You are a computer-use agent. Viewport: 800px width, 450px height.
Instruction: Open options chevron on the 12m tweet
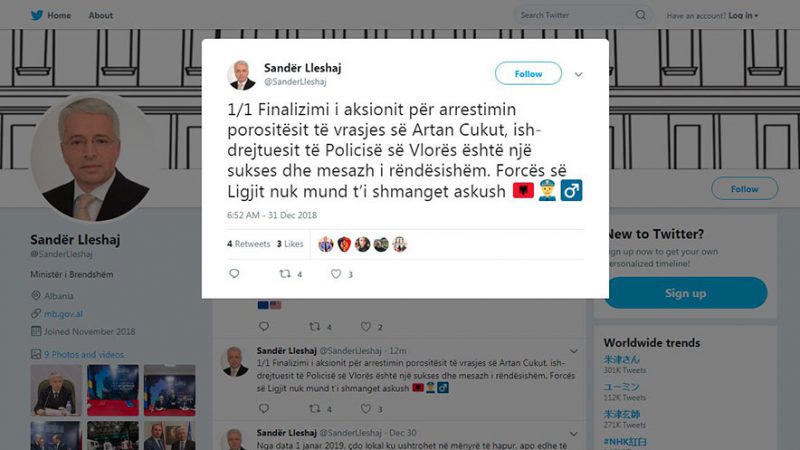click(x=573, y=351)
